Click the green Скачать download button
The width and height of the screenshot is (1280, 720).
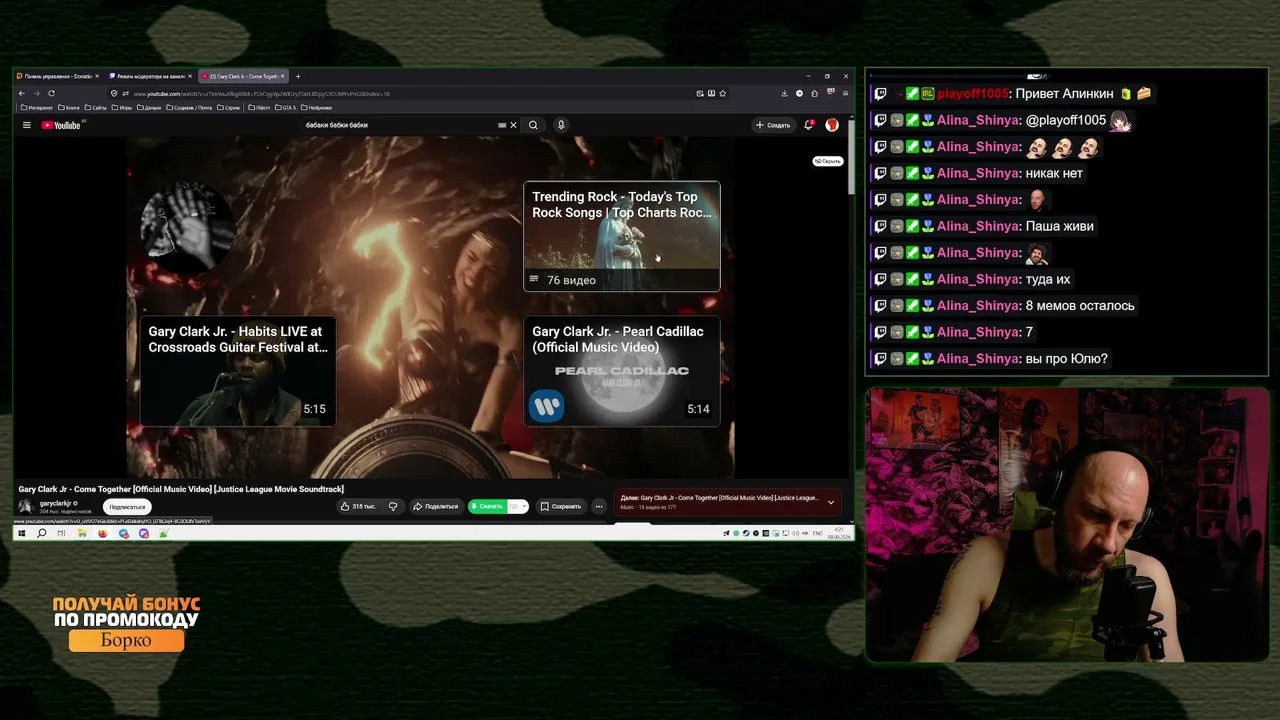[x=487, y=506]
